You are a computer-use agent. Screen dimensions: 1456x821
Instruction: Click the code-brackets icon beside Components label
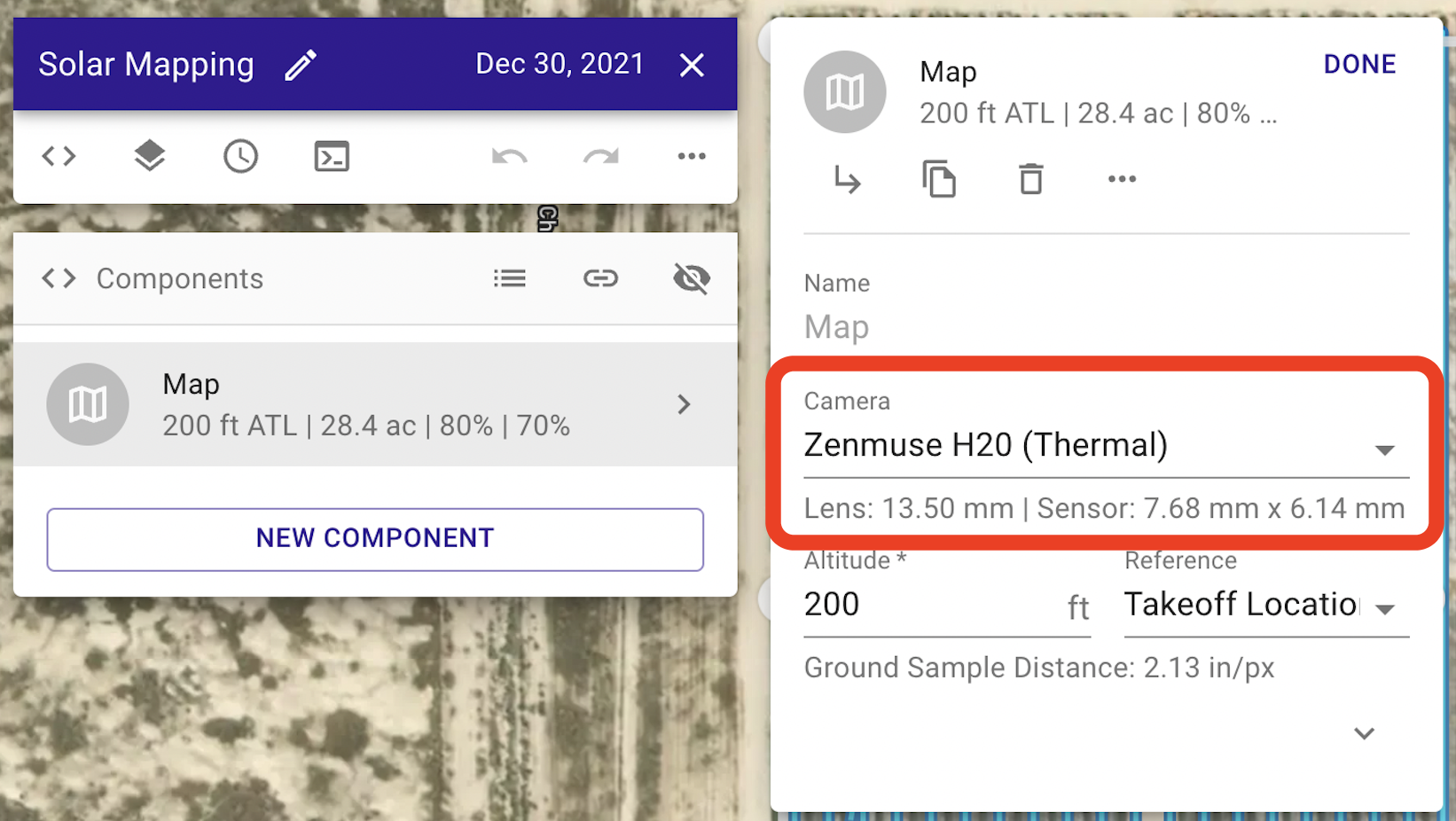[x=59, y=278]
